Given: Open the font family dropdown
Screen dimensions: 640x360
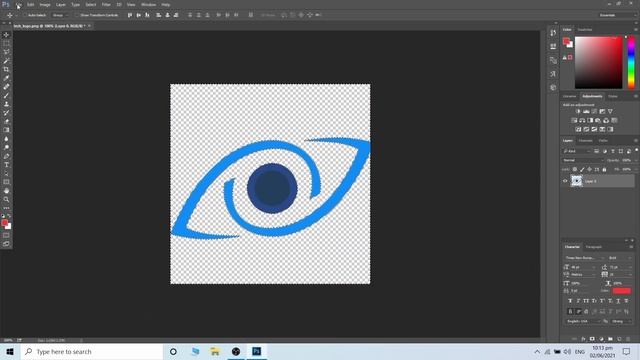Looking at the screenshot, I should (x=585, y=258).
